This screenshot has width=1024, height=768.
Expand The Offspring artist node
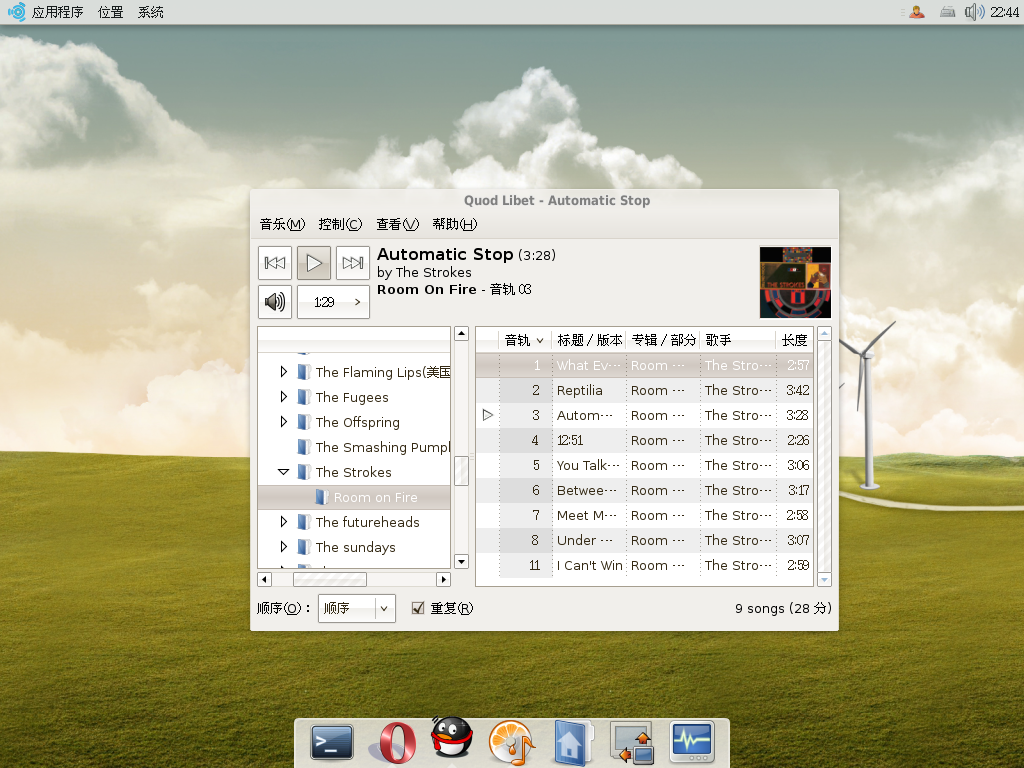tap(283, 421)
